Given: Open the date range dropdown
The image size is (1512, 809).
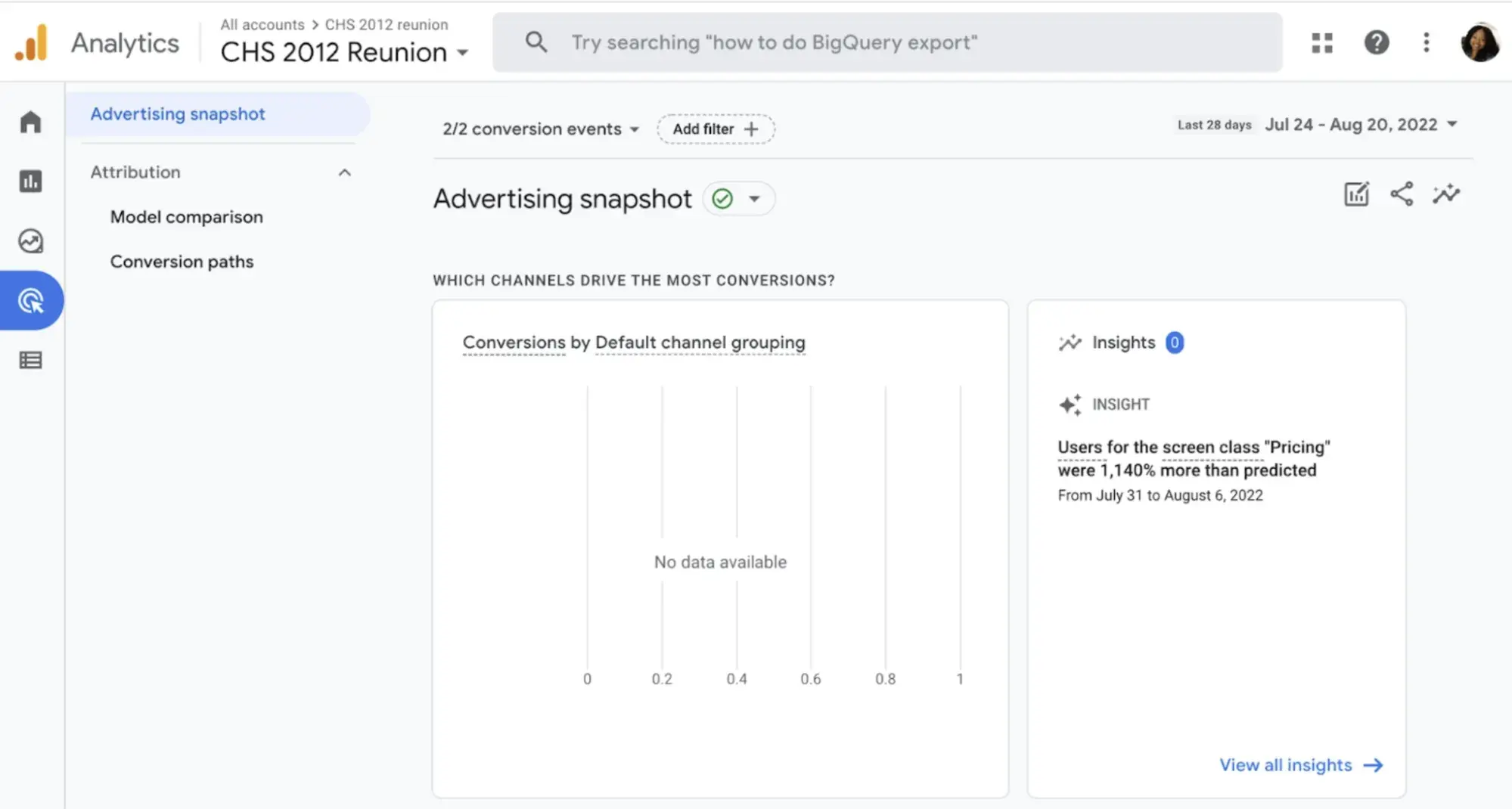Looking at the screenshot, I should [x=1361, y=125].
